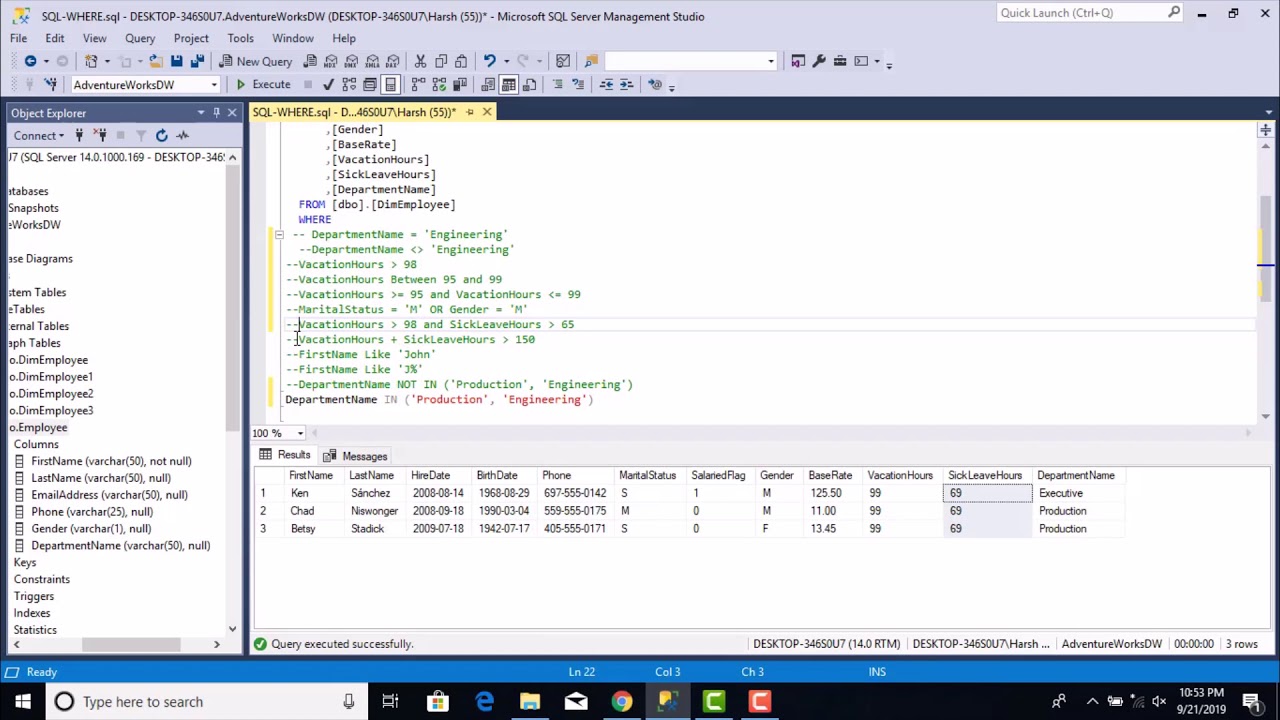
Task: Open the 100 % zoom dropdown
Action: tap(300, 433)
